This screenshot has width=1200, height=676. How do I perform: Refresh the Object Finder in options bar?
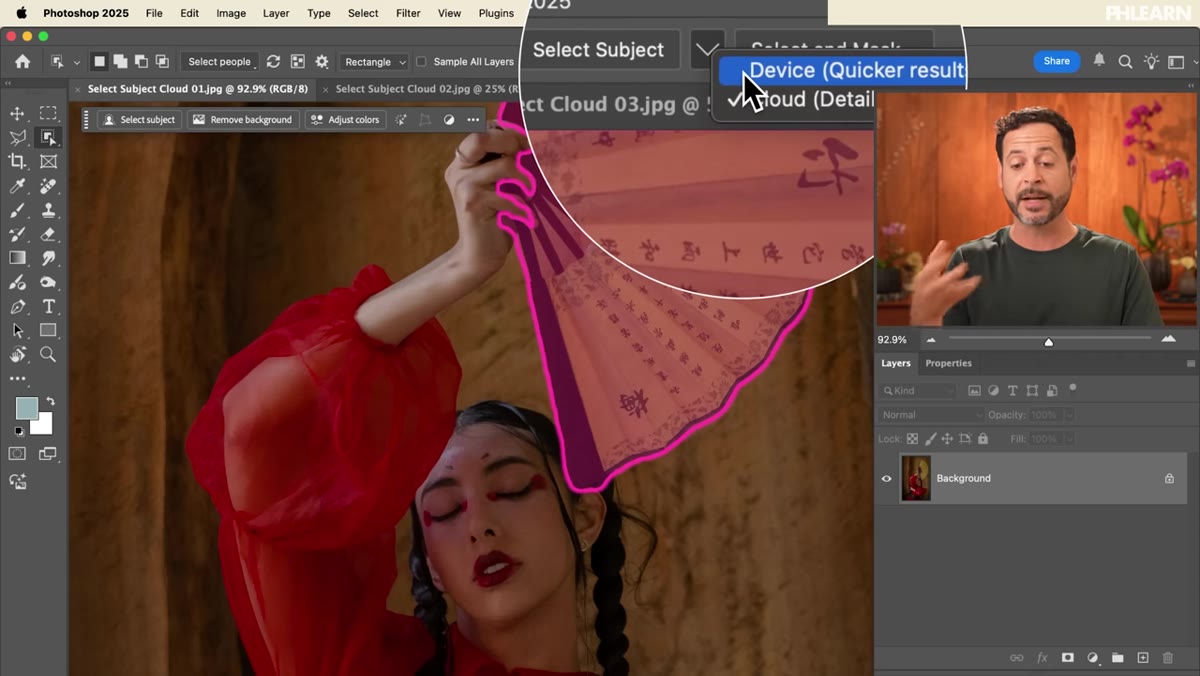coord(273,61)
